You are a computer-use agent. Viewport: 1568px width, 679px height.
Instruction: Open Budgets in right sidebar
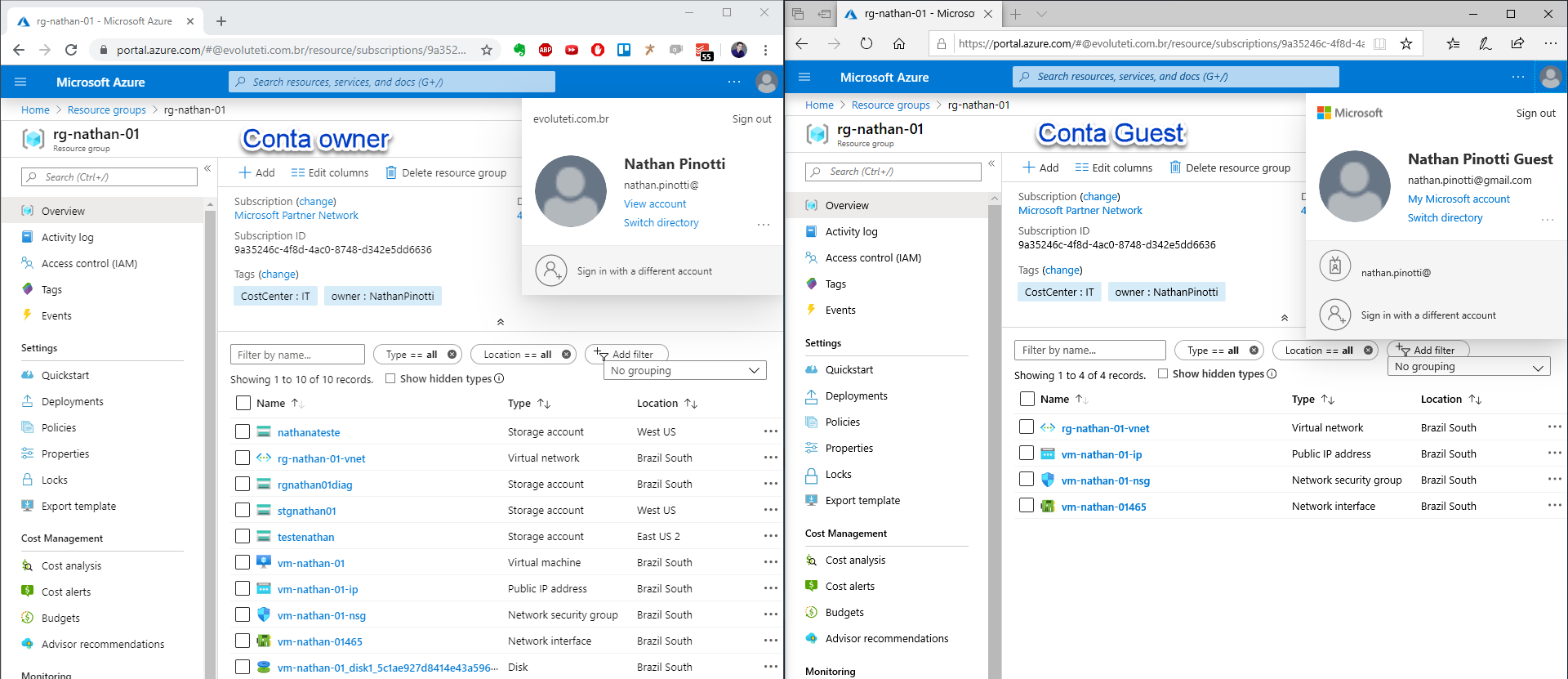pos(844,612)
